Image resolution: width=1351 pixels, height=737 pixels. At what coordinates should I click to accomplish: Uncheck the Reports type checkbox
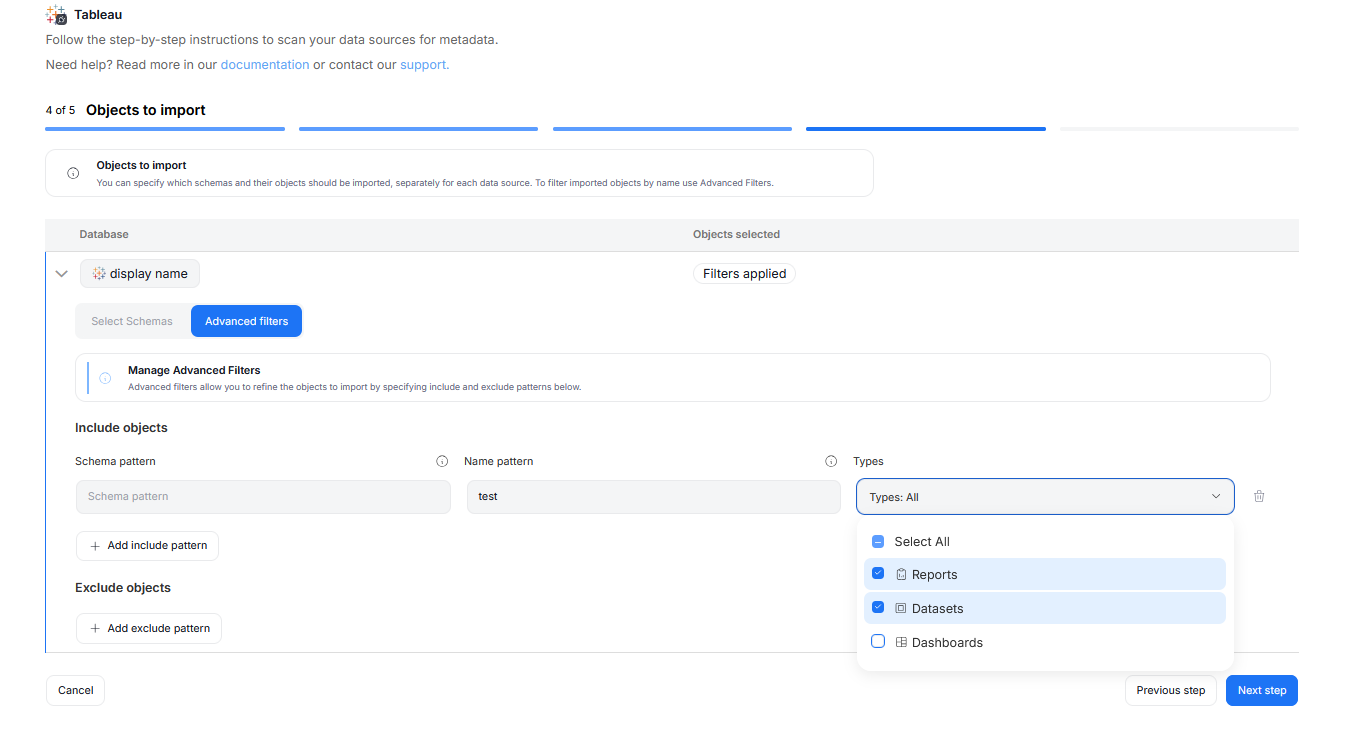[x=878, y=574]
